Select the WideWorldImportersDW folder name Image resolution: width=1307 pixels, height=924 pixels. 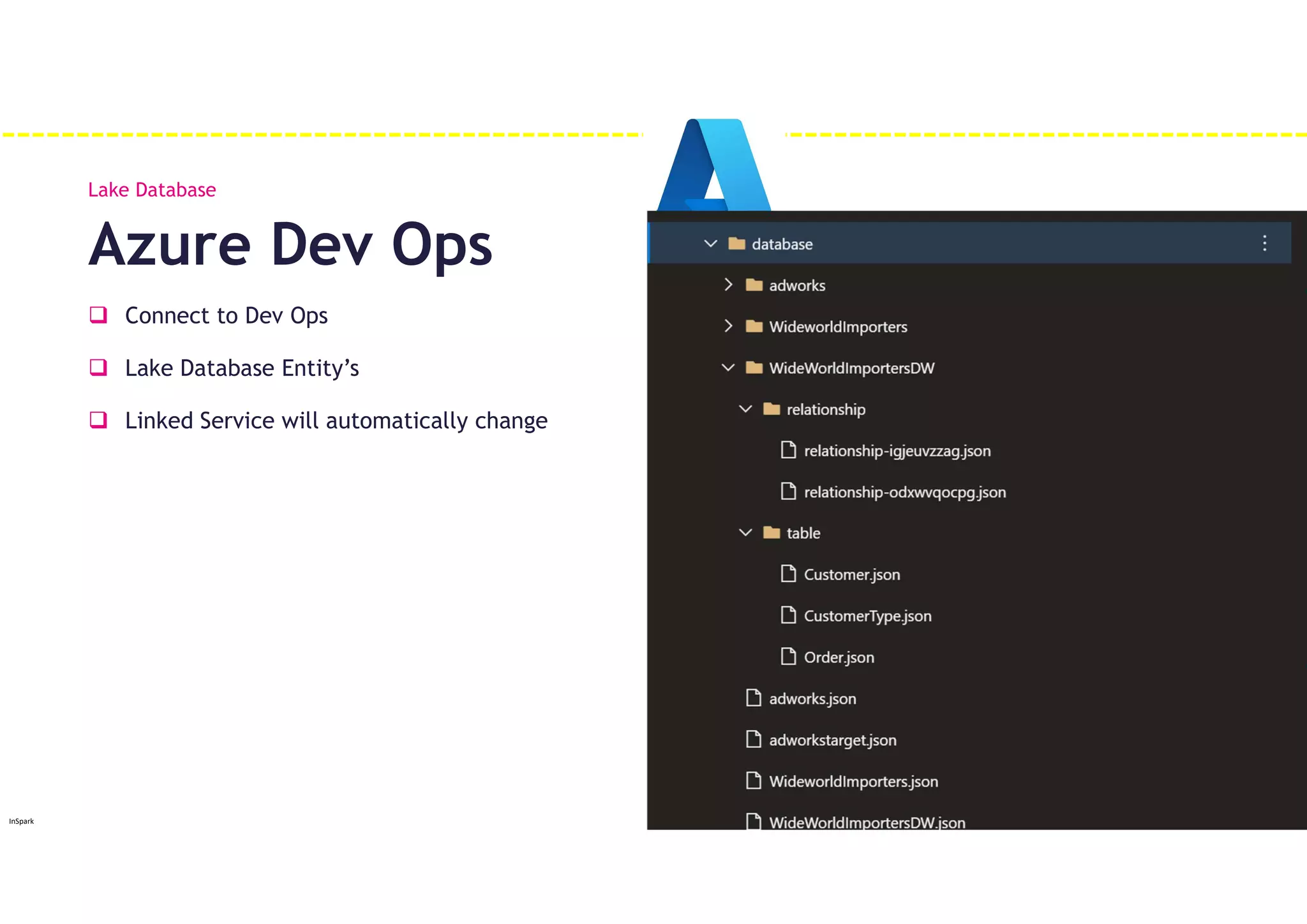851,368
